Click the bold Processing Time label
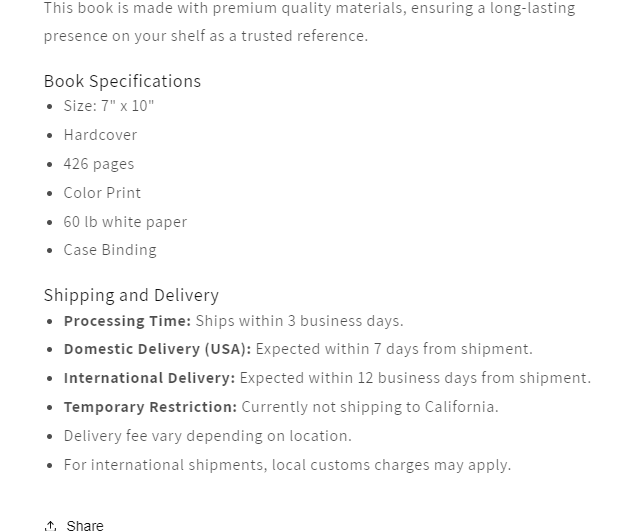Viewport: 618px width, 531px height. point(127,321)
